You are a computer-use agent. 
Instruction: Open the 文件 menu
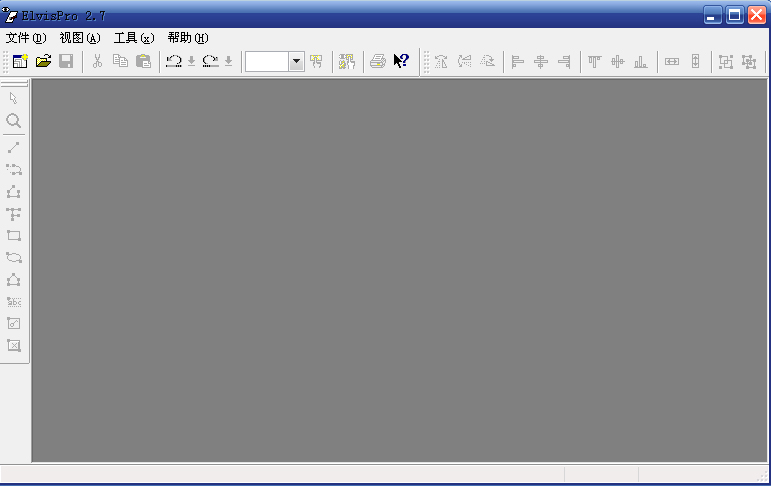pos(26,38)
